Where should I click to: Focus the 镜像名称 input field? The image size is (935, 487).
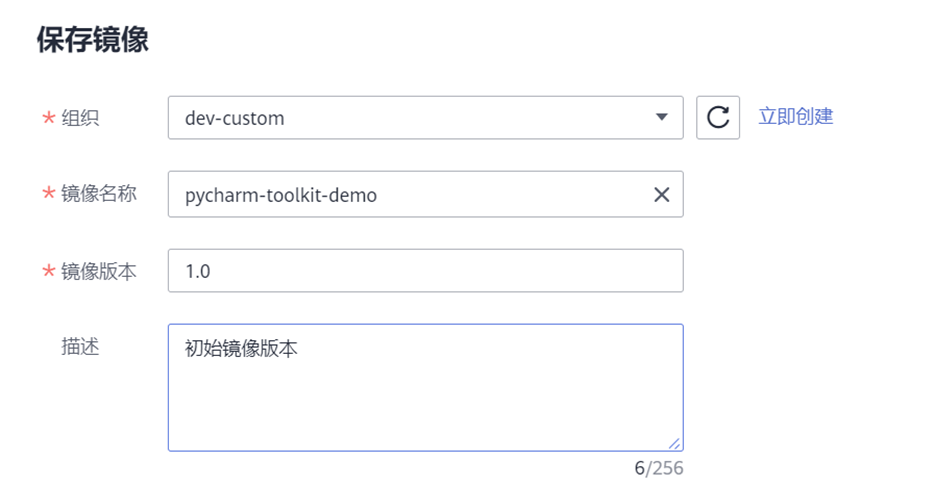click(x=500, y=195)
